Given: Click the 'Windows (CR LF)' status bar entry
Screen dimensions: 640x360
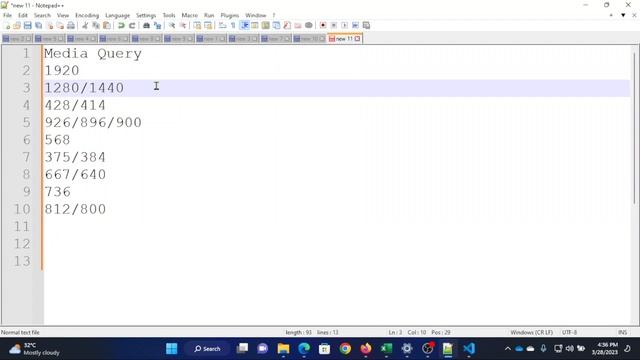Looking at the screenshot, I should [531, 333].
